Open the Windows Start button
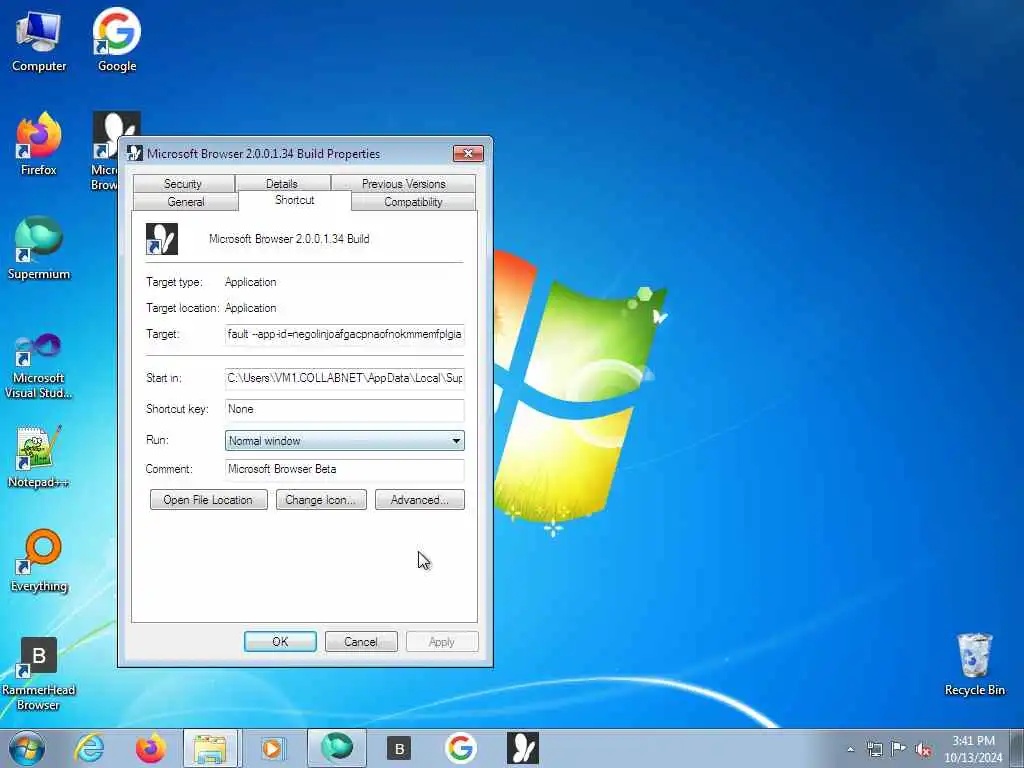1024x768 pixels. [27, 748]
